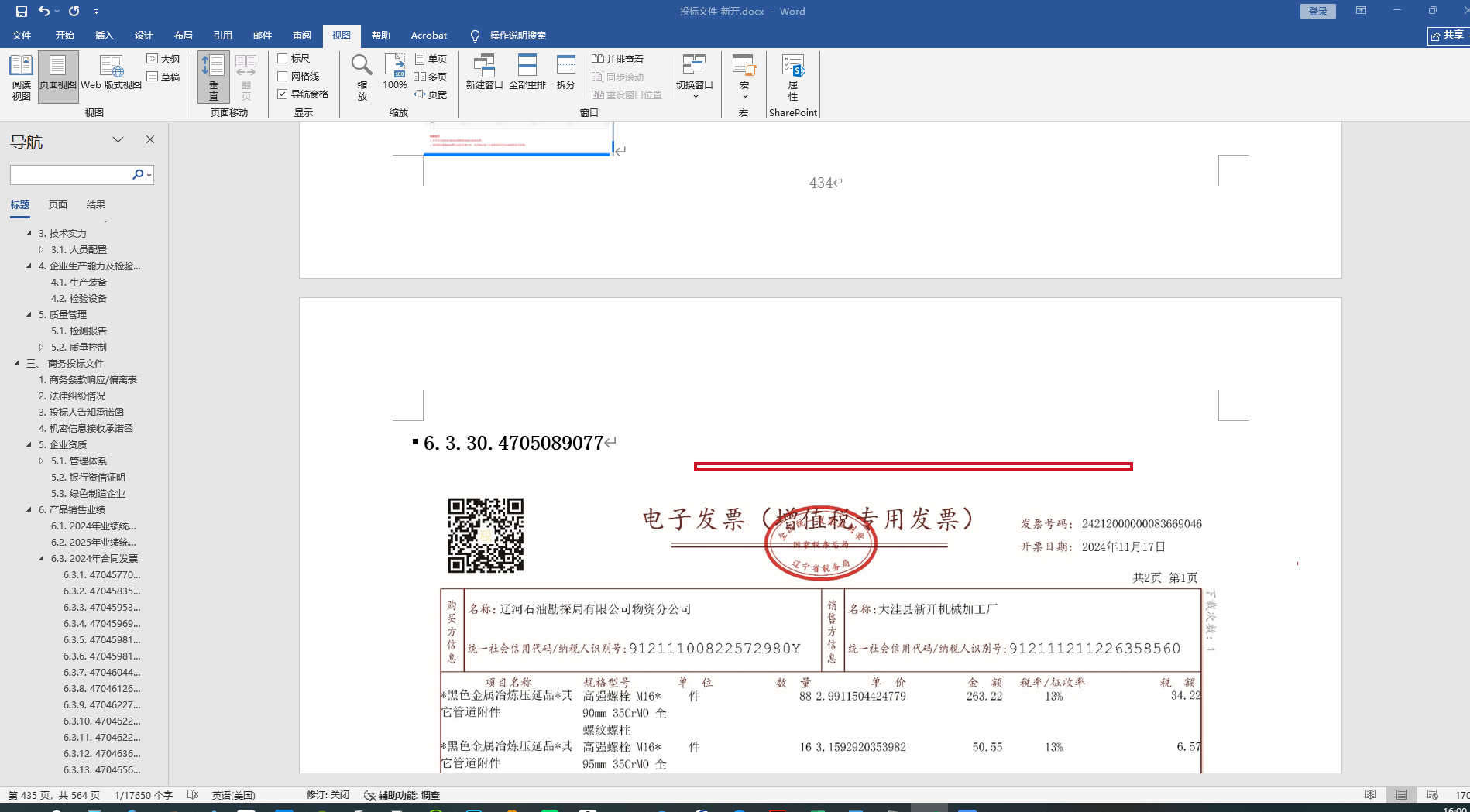The image size is (1470, 812).
Task: Jump to heading 6.3.5. 47045981
Action: (x=102, y=640)
